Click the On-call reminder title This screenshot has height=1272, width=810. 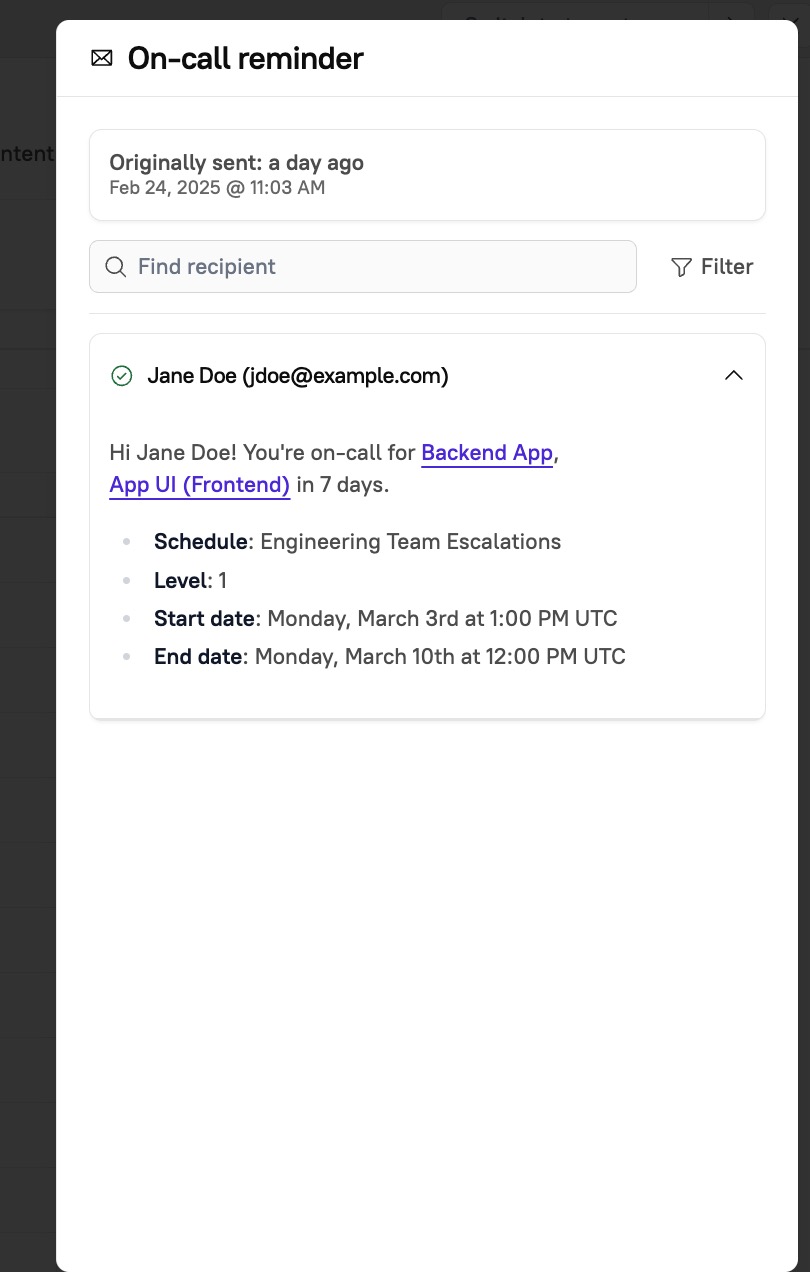[245, 58]
